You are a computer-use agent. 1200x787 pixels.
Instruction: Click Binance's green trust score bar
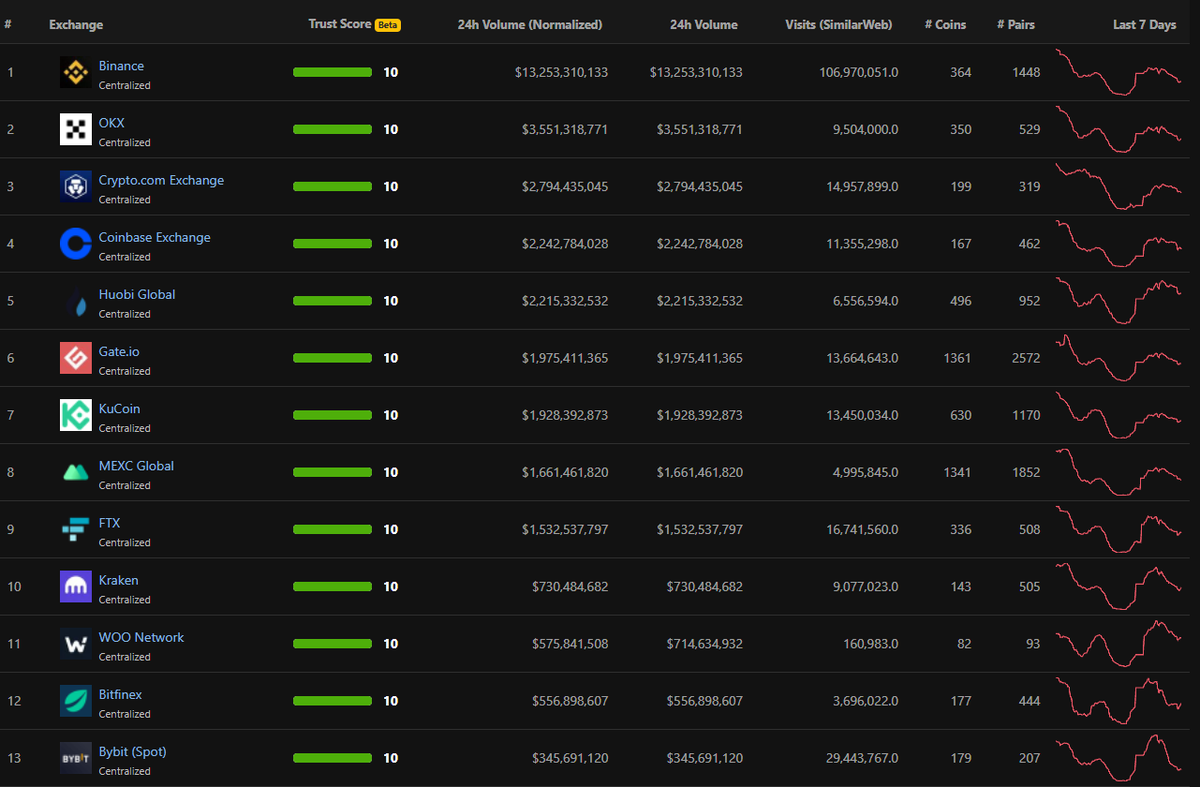pyautogui.click(x=332, y=72)
